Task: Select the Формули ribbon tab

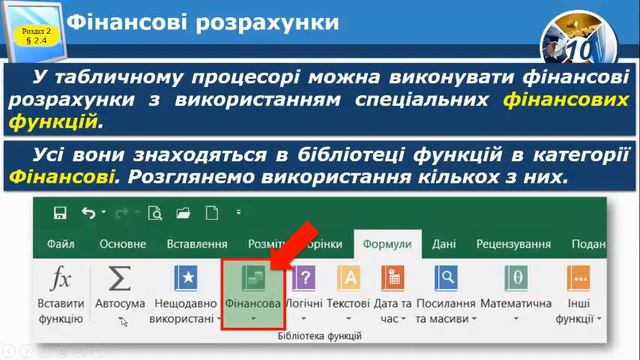Action: [387, 244]
